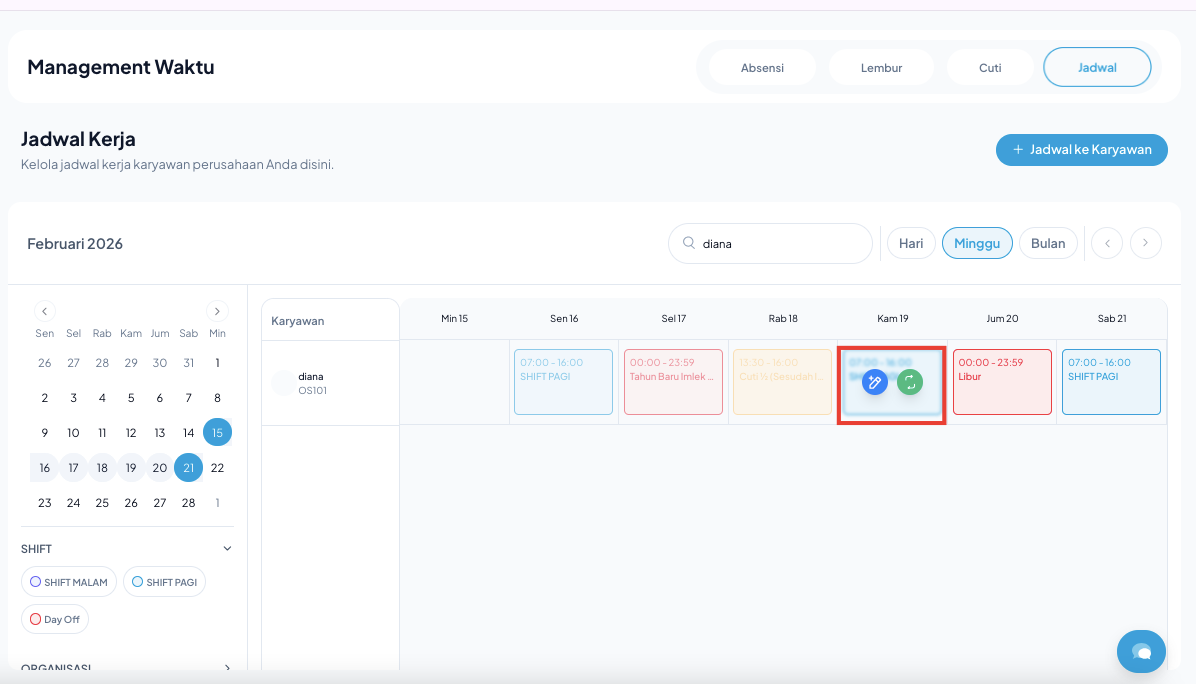Viewport: 1196px width, 684px height.
Task: Navigate to next week arrow
Action: pyautogui.click(x=1146, y=243)
